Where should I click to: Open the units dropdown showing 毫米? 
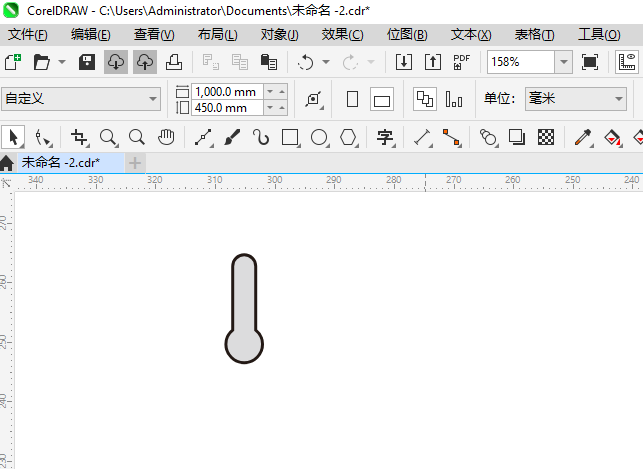[x=576, y=99]
